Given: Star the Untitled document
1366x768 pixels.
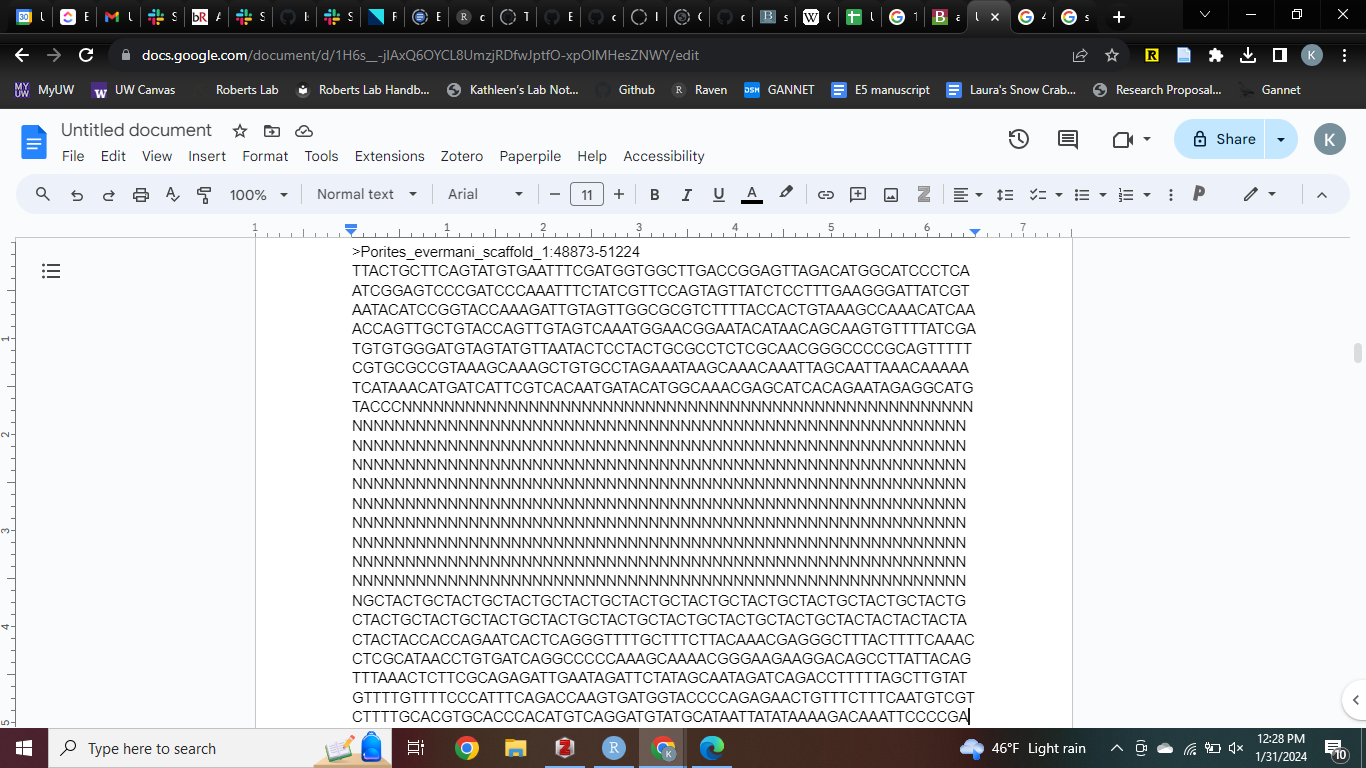Looking at the screenshot, I should click(240, 131).
